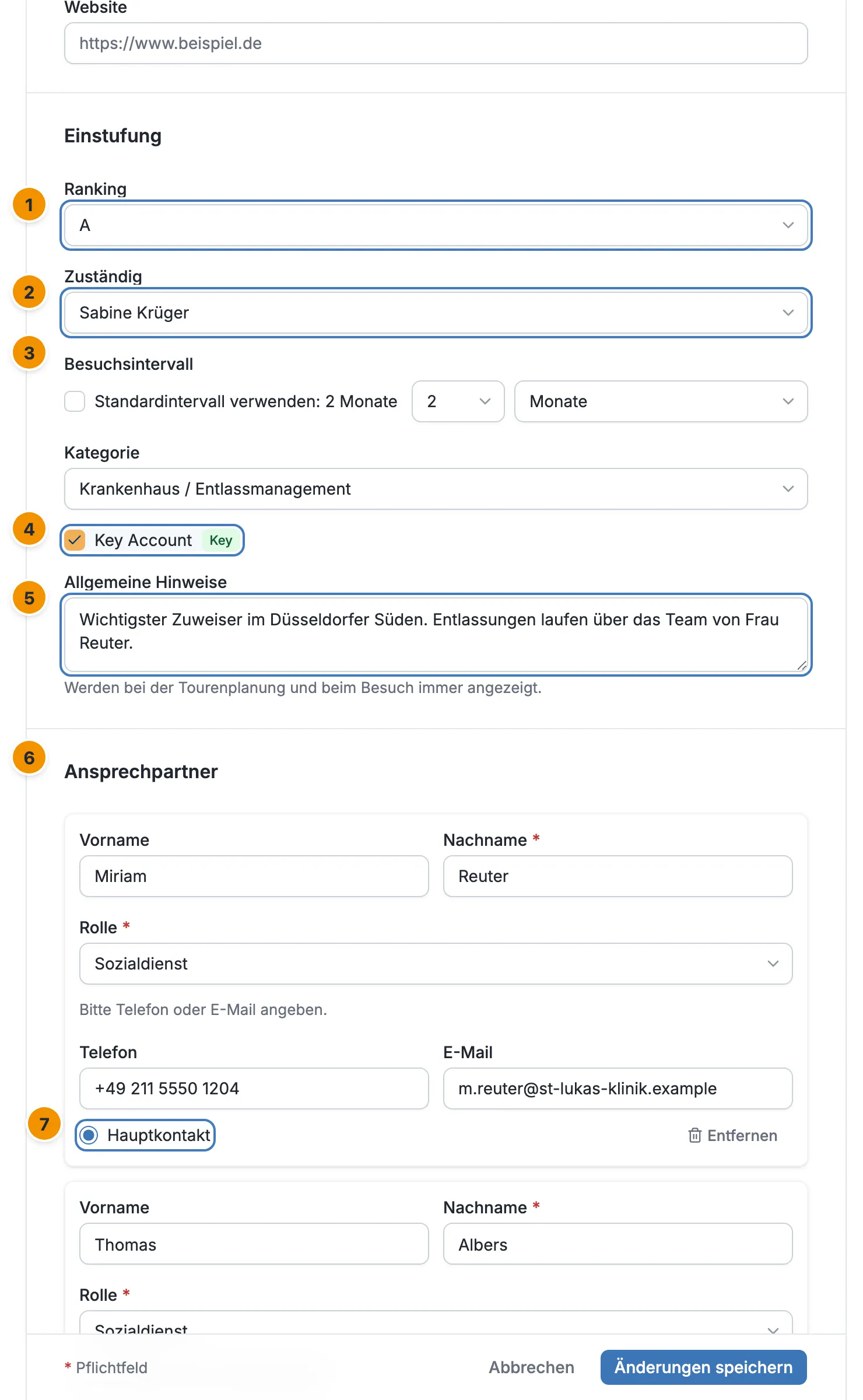Open the Monate interval unit dropdown
The image size is (863, 1400).
click(661, 401)
